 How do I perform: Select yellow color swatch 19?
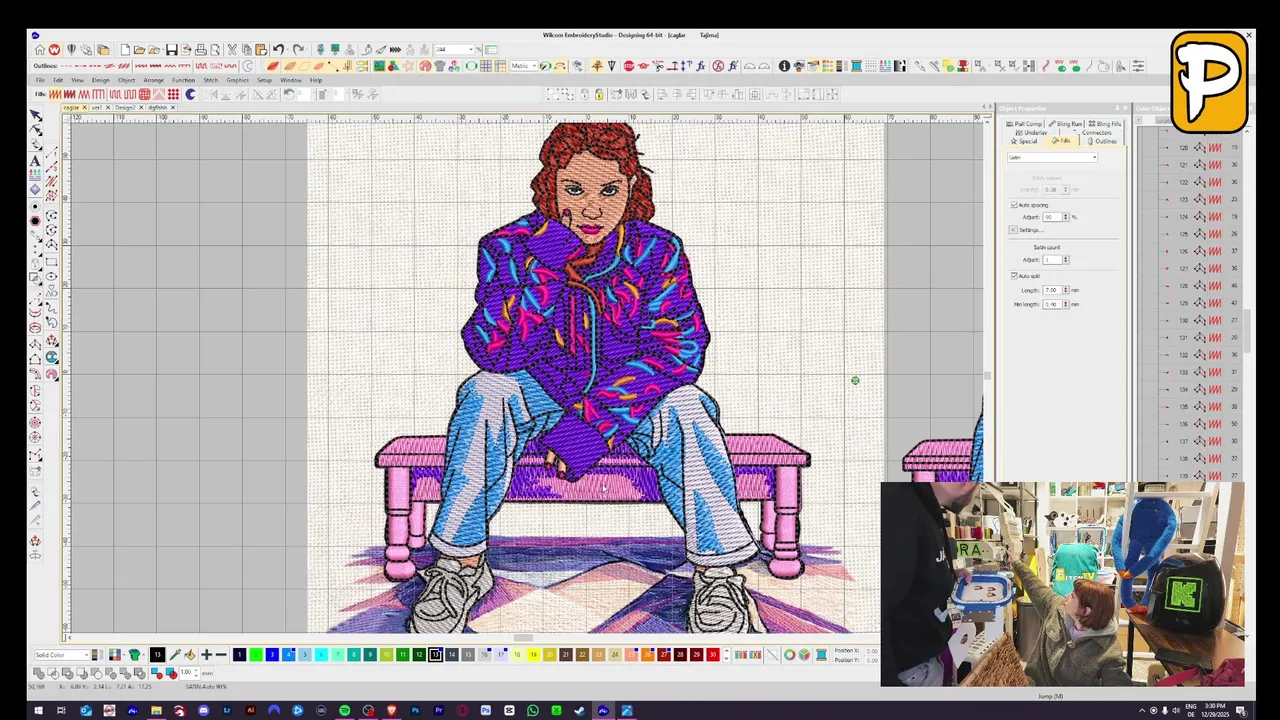(533, 655)
